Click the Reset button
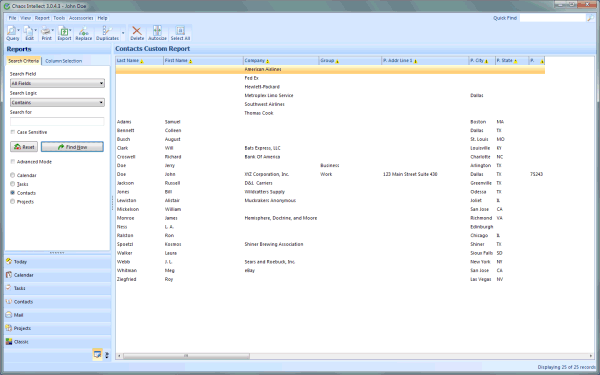 tap(24, 147)
